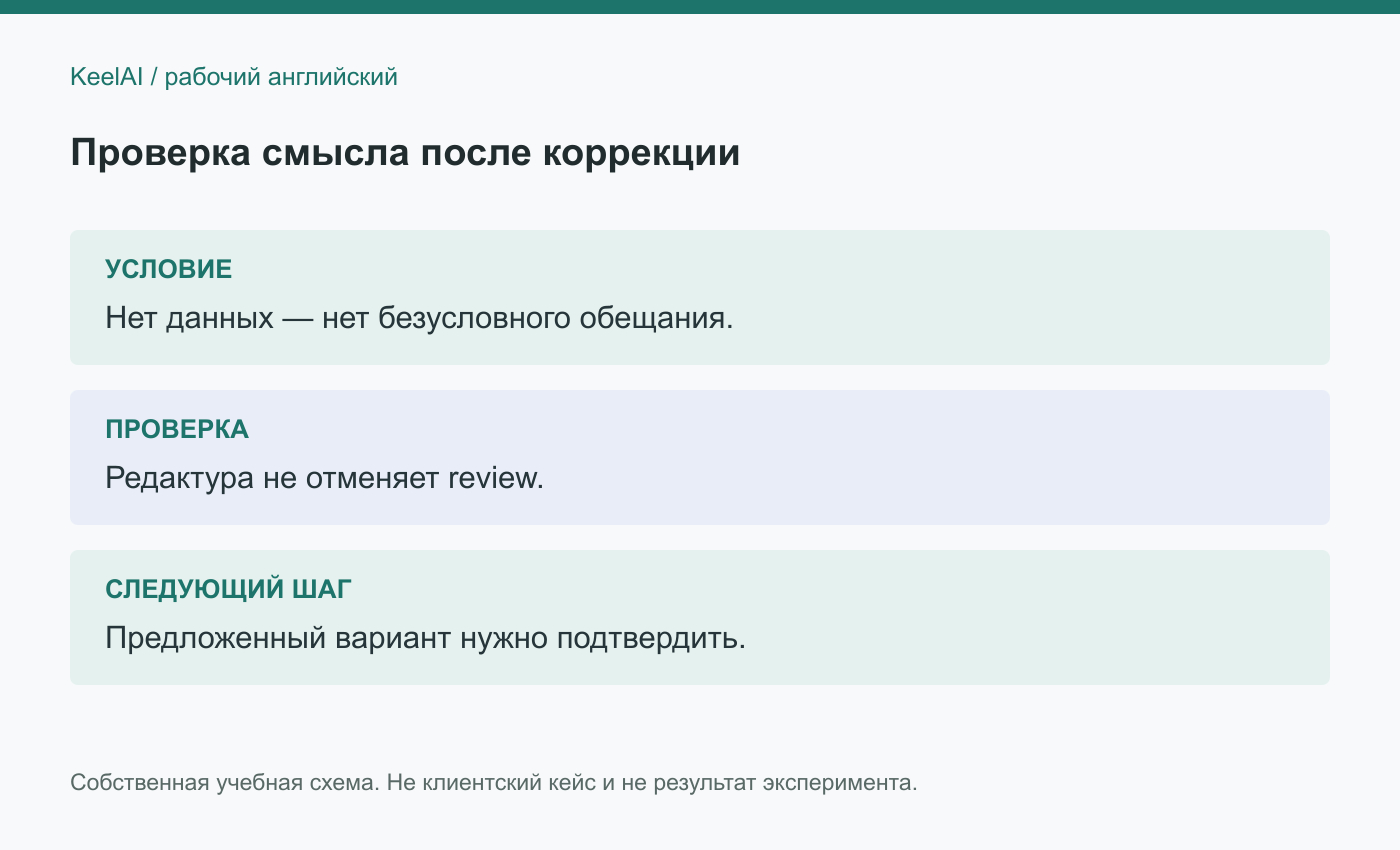Click the KeelAI / рабочий английский breadcrumb
The image size is (1400, 850).
coord(234,77)
